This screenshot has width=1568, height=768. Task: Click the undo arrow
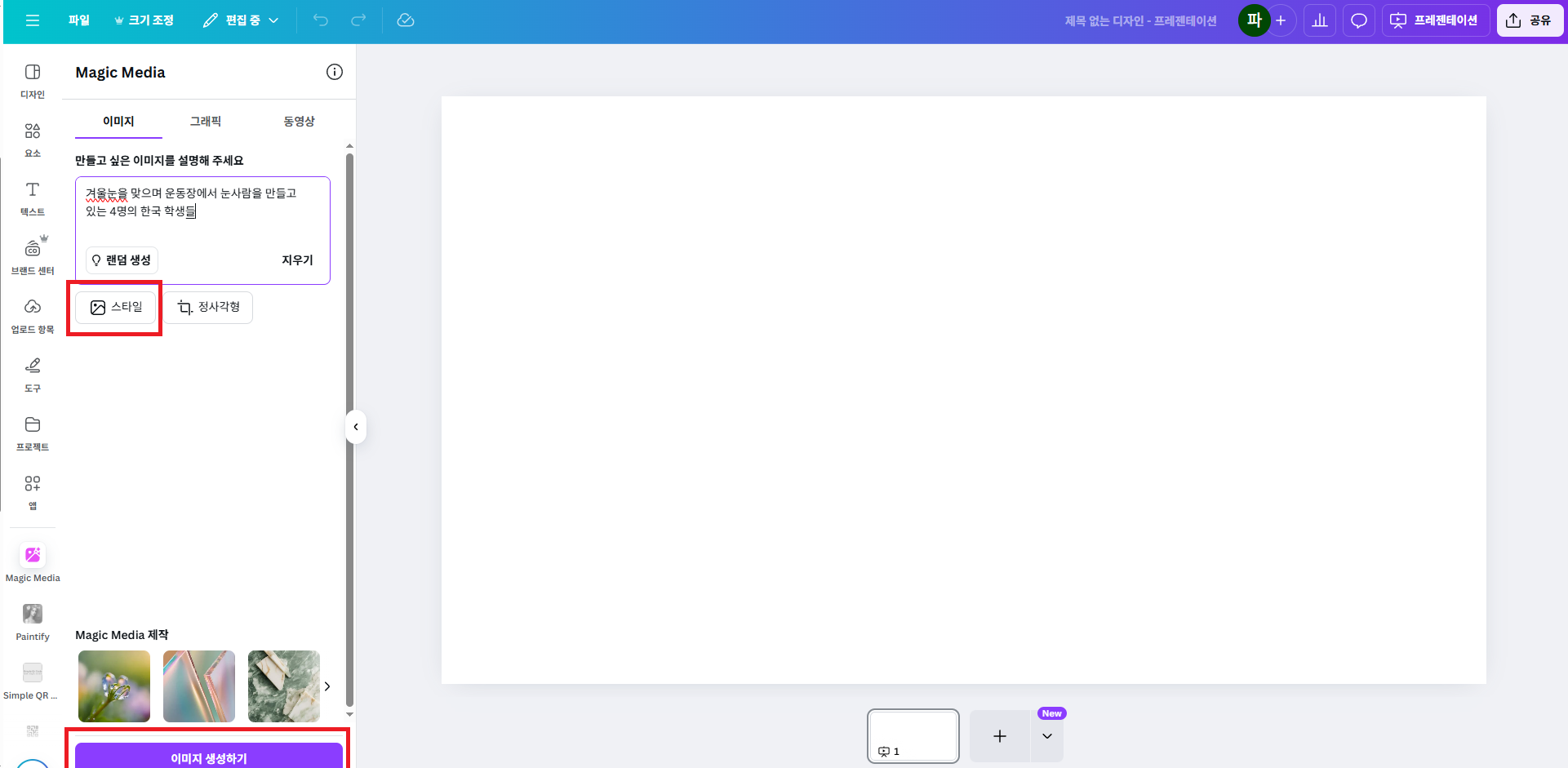321,20
